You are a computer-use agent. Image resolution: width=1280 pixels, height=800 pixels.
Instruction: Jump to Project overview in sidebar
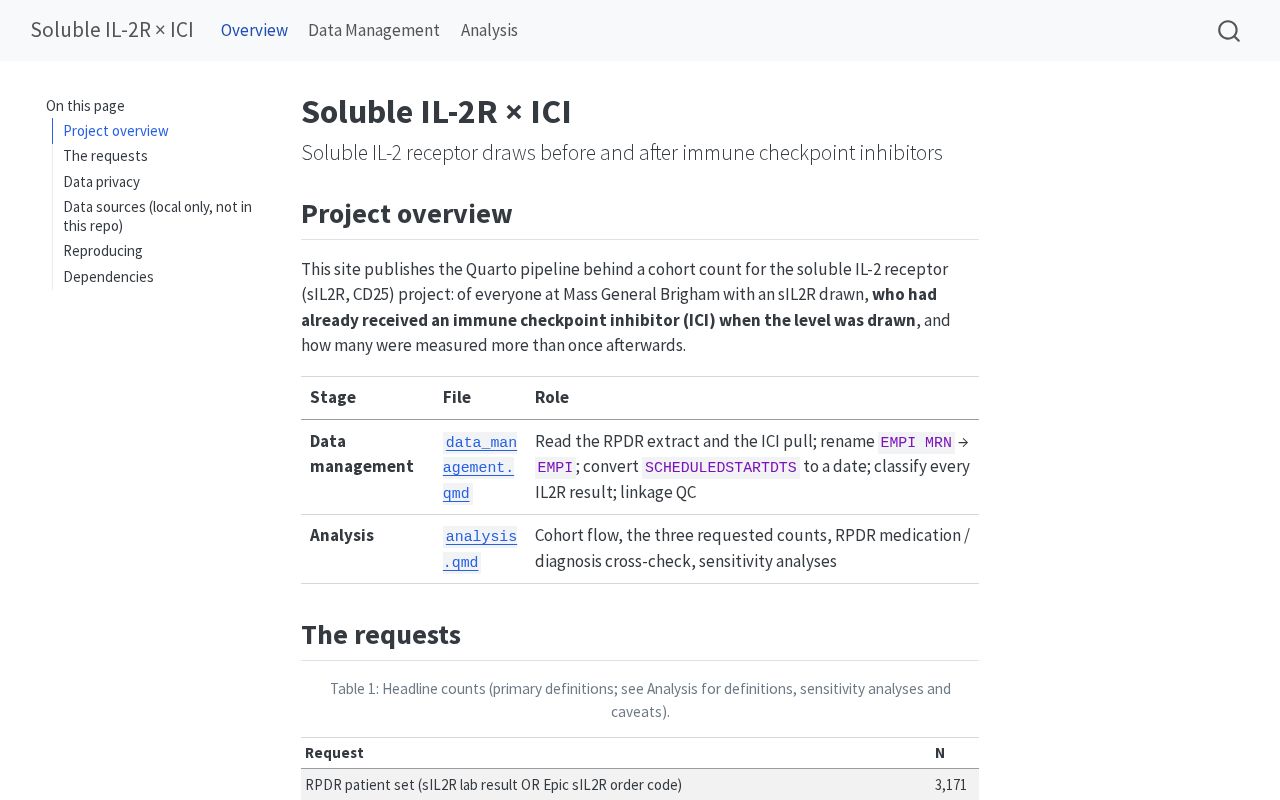[x=116, y=131]
